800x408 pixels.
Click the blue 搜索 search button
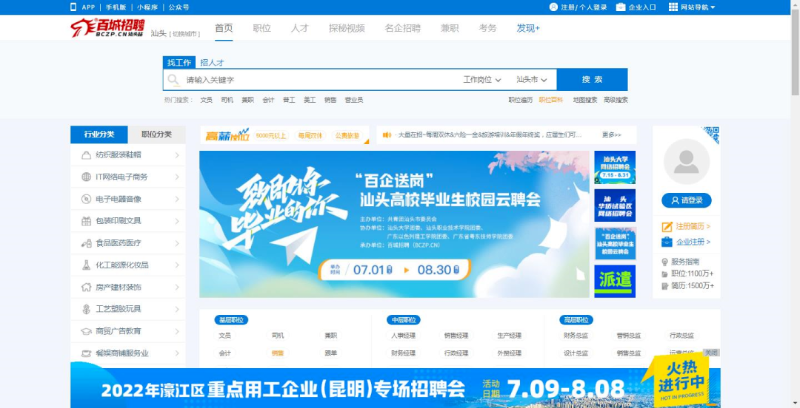pyautogui.click(x=591, y=79)
